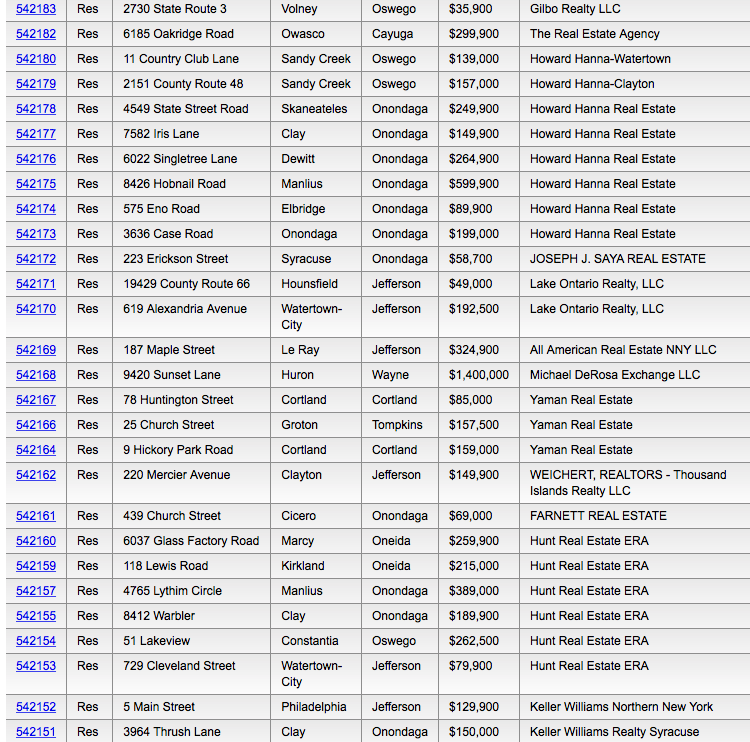The width and height of the screenshot is (750, 742).
Task: Select address 8426 Hobnail Road
Action: pos(174,184)
